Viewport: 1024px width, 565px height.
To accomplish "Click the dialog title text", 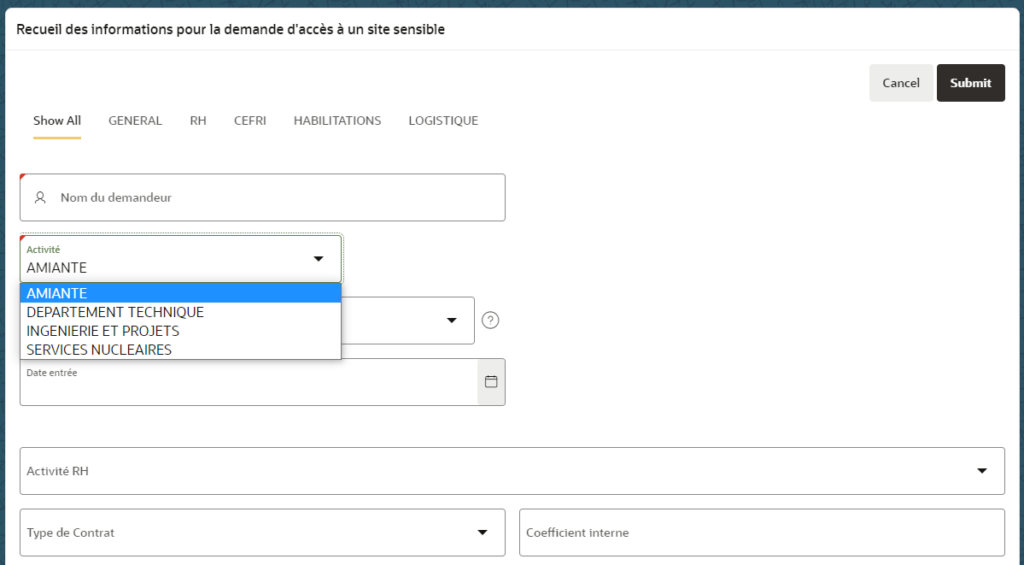I will coord(231,29).
